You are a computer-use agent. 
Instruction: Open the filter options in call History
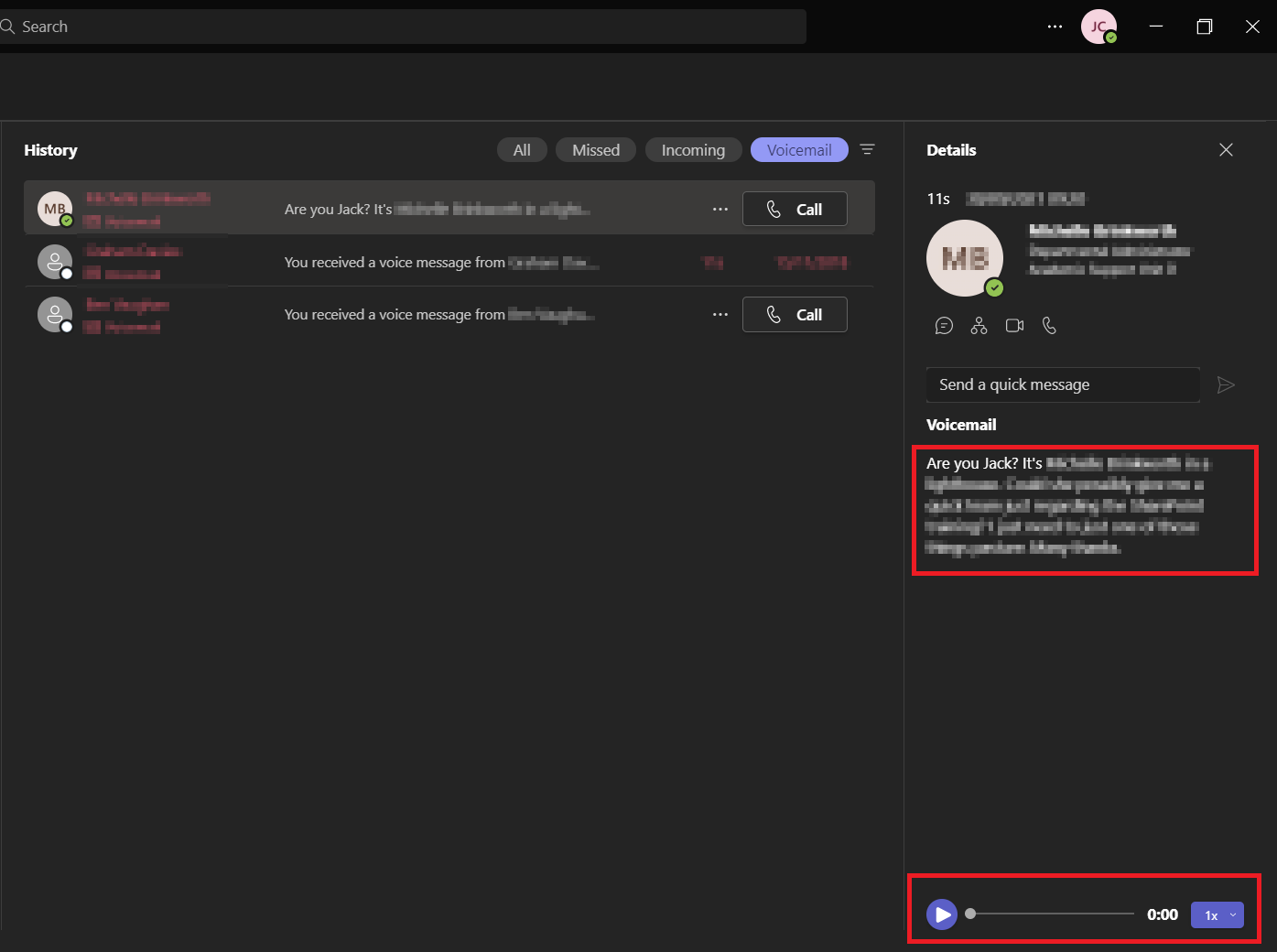tap(867, 149)
